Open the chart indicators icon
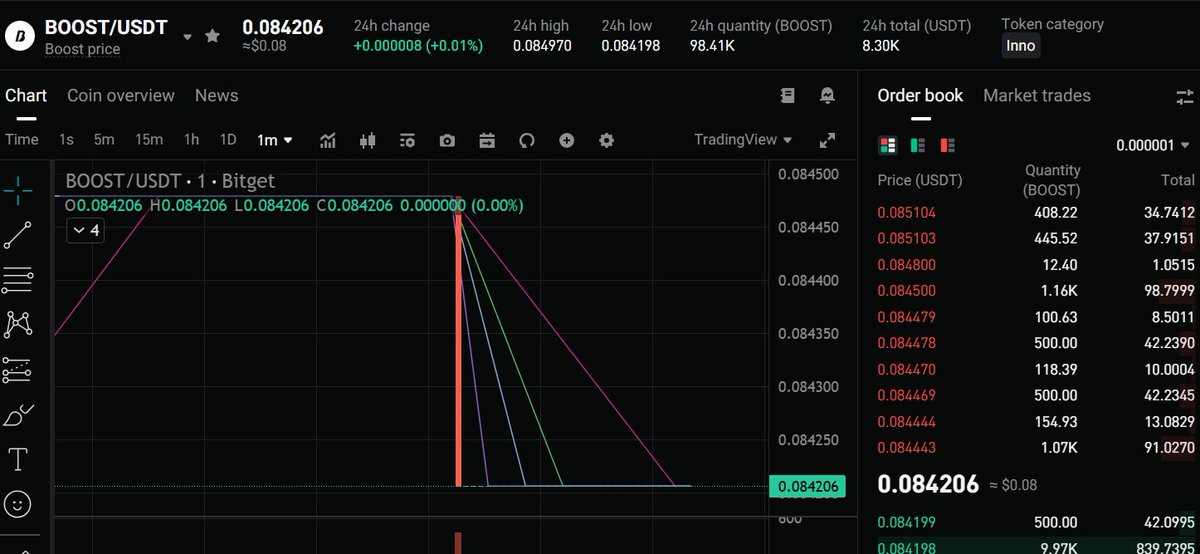 [328, 140]
